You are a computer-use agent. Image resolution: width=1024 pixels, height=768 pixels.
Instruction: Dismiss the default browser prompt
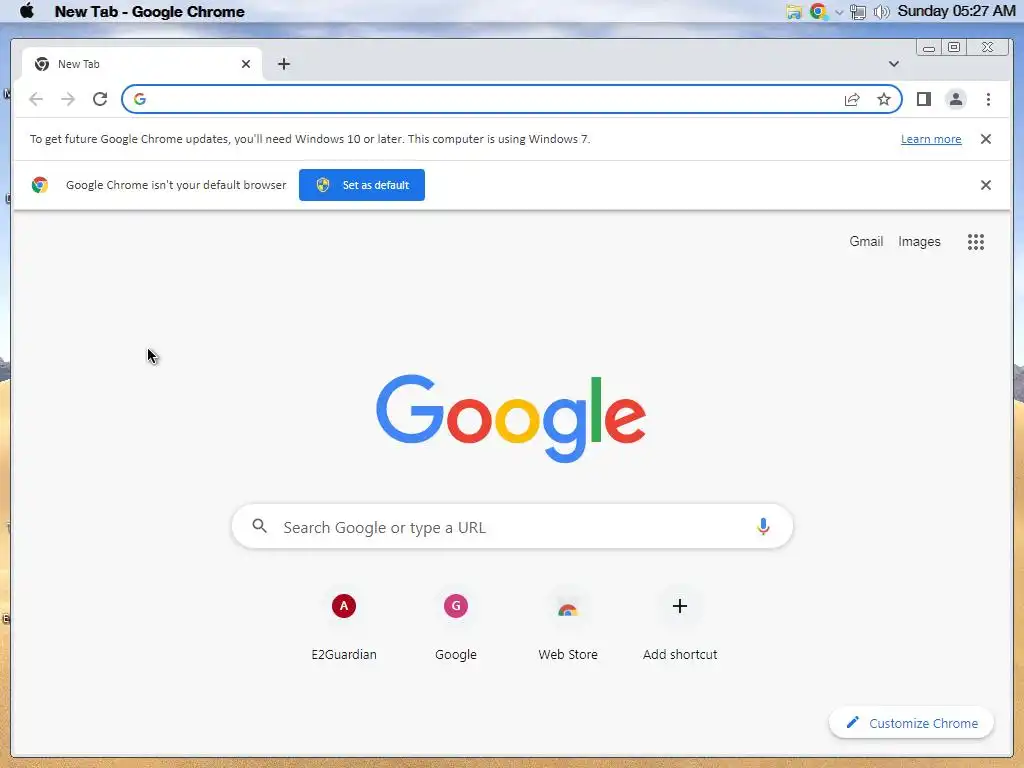986,185
